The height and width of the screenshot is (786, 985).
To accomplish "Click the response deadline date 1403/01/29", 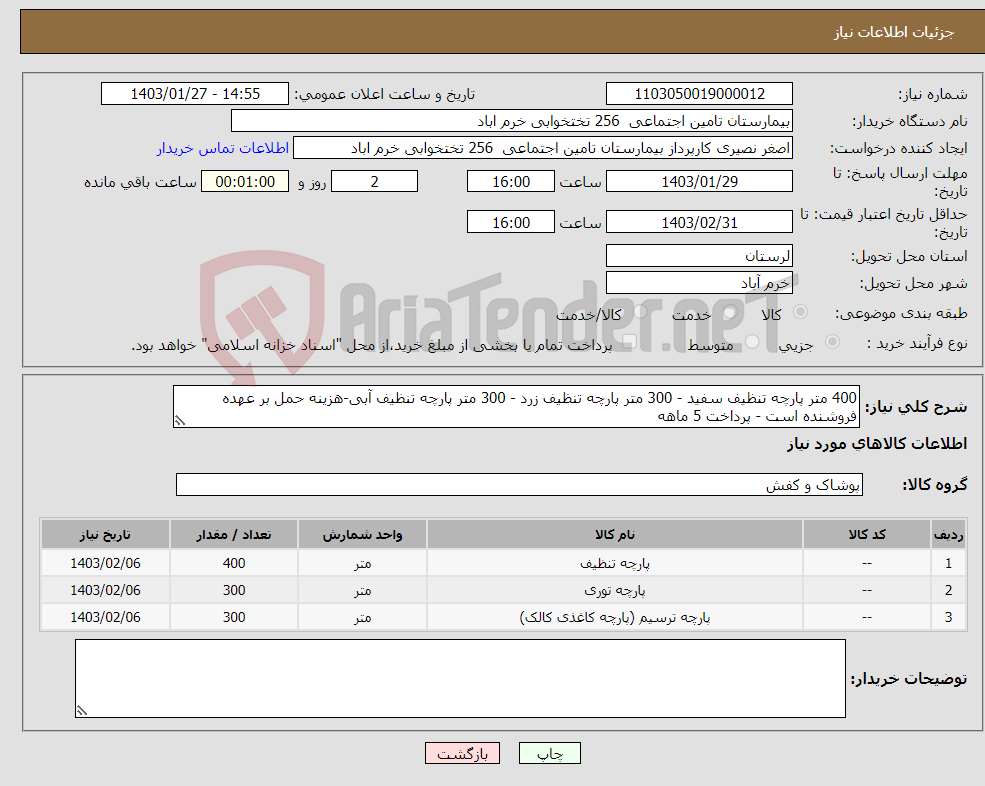I will (x=699, y=182).
